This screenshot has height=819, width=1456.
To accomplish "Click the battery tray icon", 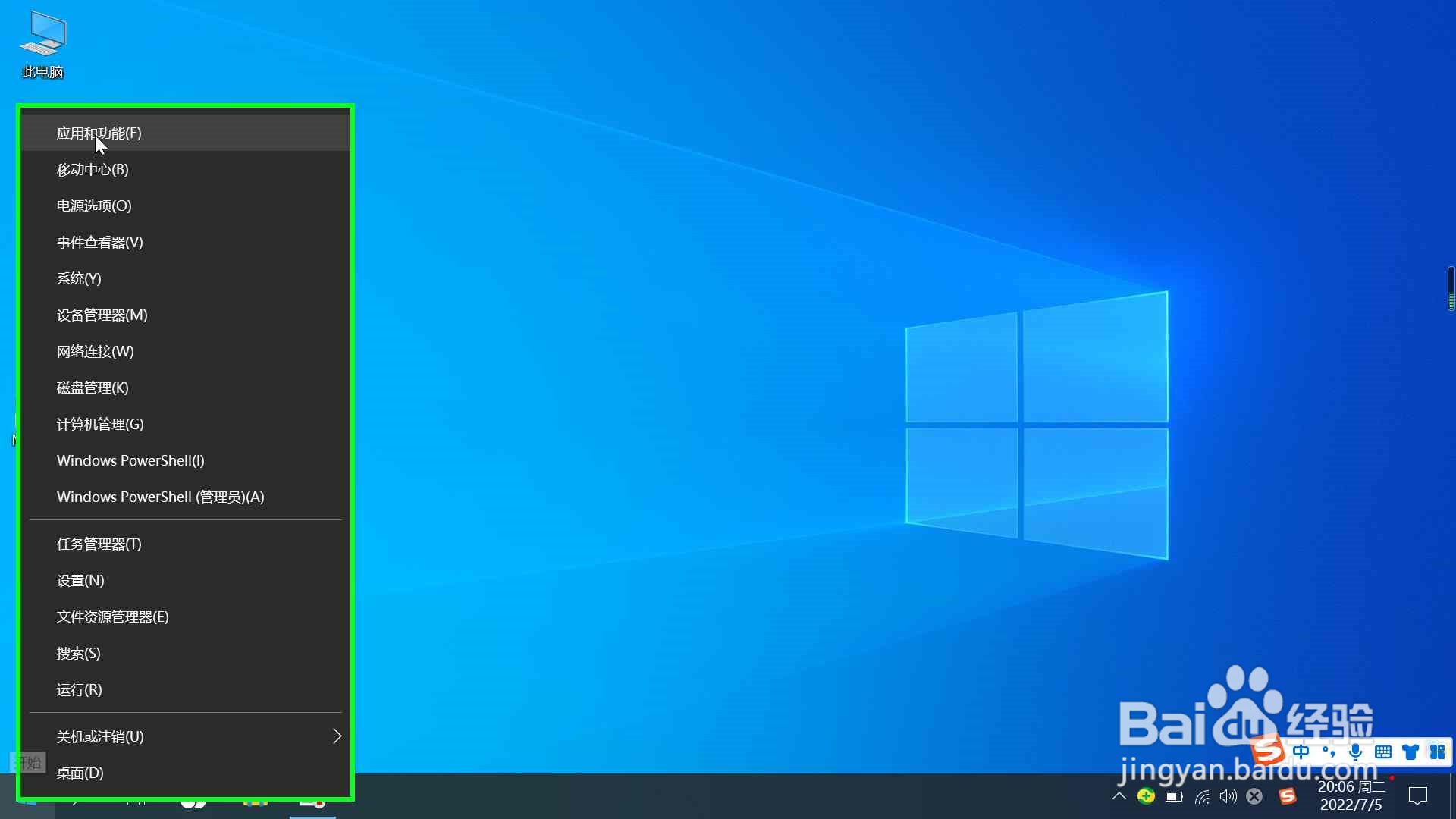I will click(x=1174, y=796).
